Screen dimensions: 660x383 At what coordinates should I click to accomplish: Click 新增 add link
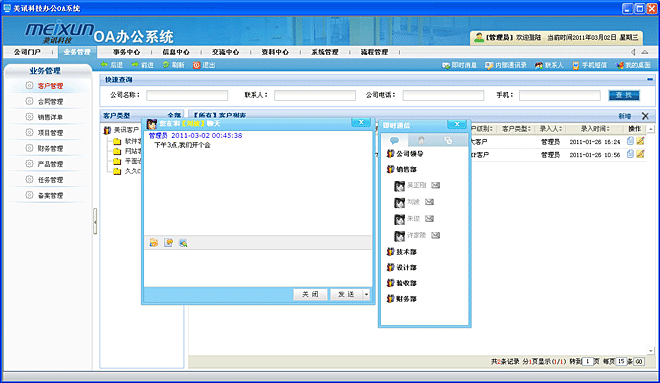[625, 116]
